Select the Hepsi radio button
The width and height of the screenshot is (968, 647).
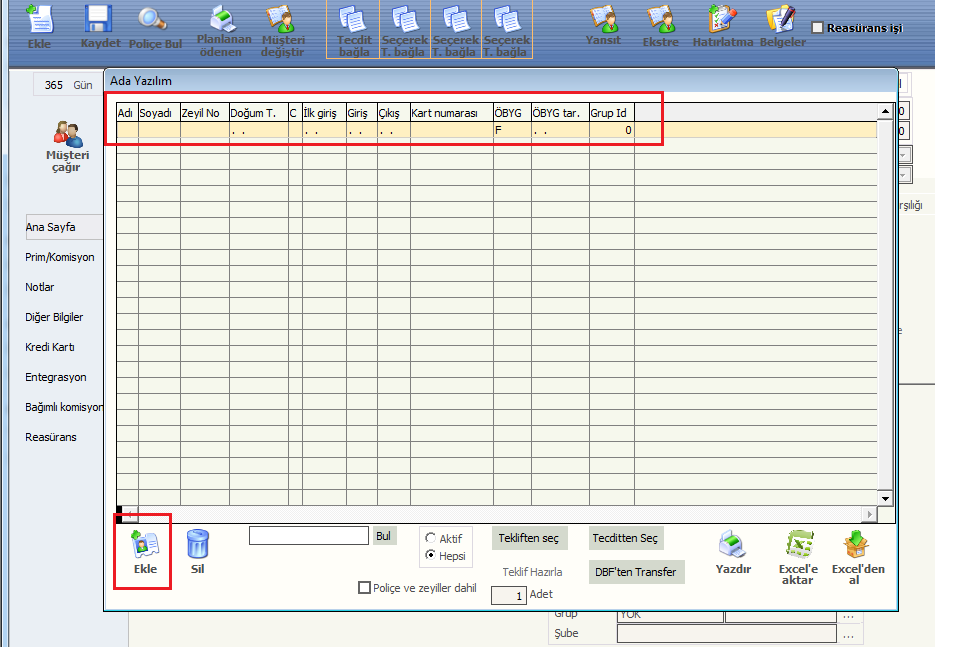pos(431,555)
